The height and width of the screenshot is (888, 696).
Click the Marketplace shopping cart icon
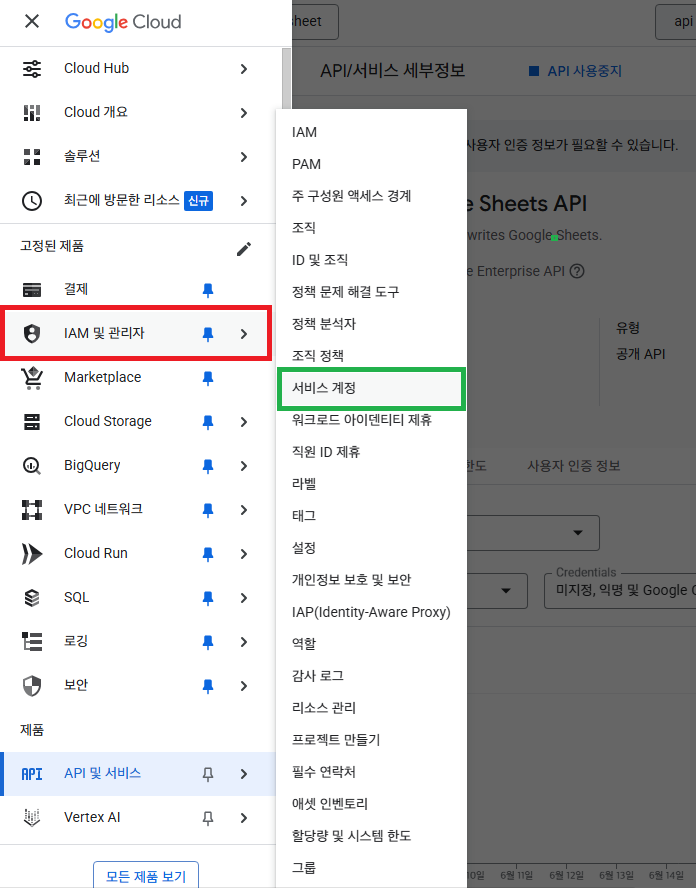click(x=32, y=378)
